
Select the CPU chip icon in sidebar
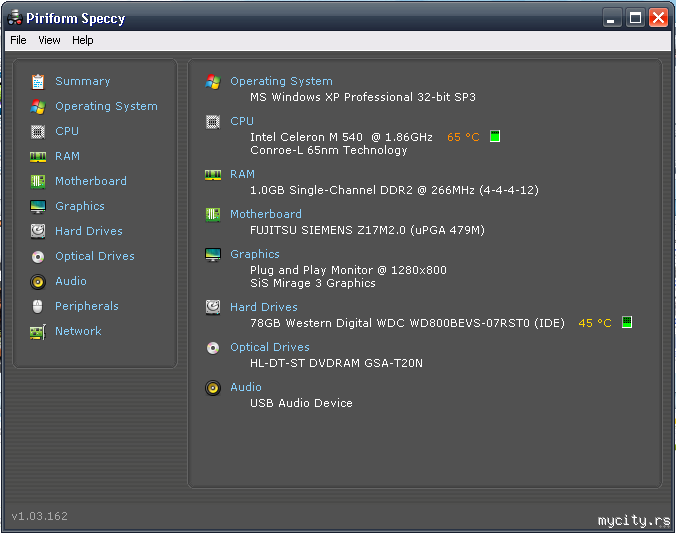[x=38, y=132]
